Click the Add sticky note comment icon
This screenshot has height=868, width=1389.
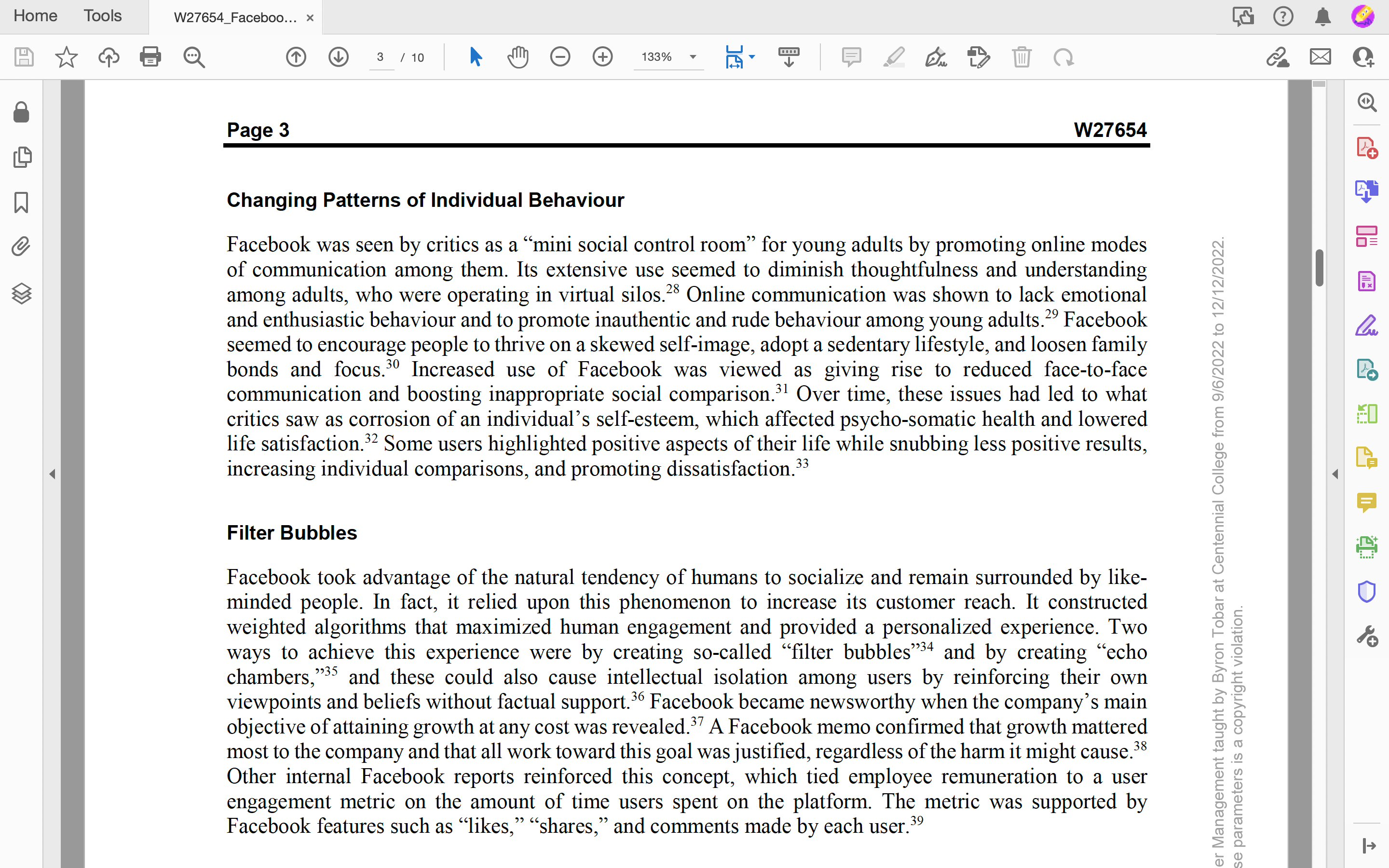tap(852, 57)
